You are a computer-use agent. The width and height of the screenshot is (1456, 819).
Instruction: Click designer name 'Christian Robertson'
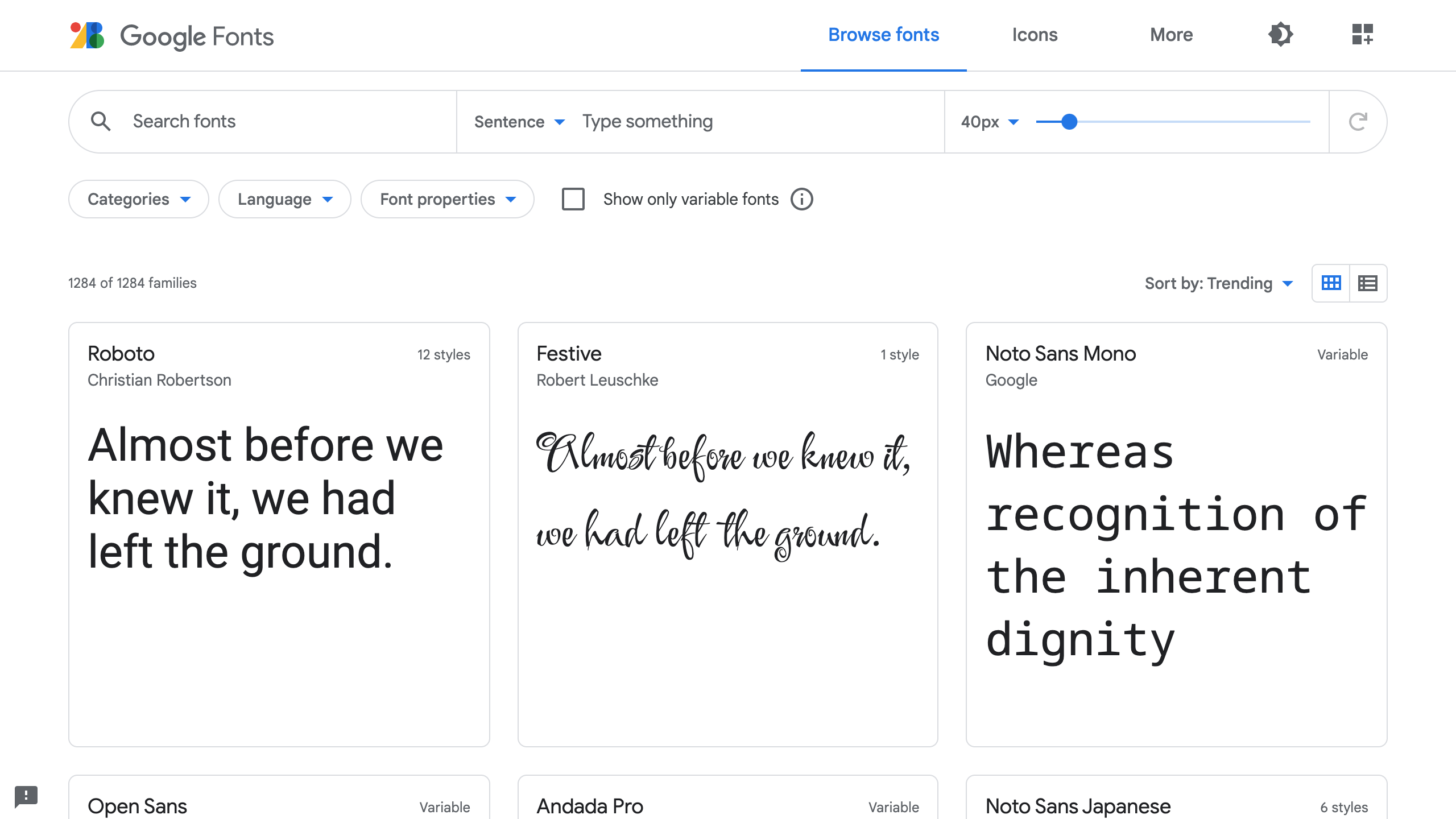pyautogui.click(x=159, y=380)
